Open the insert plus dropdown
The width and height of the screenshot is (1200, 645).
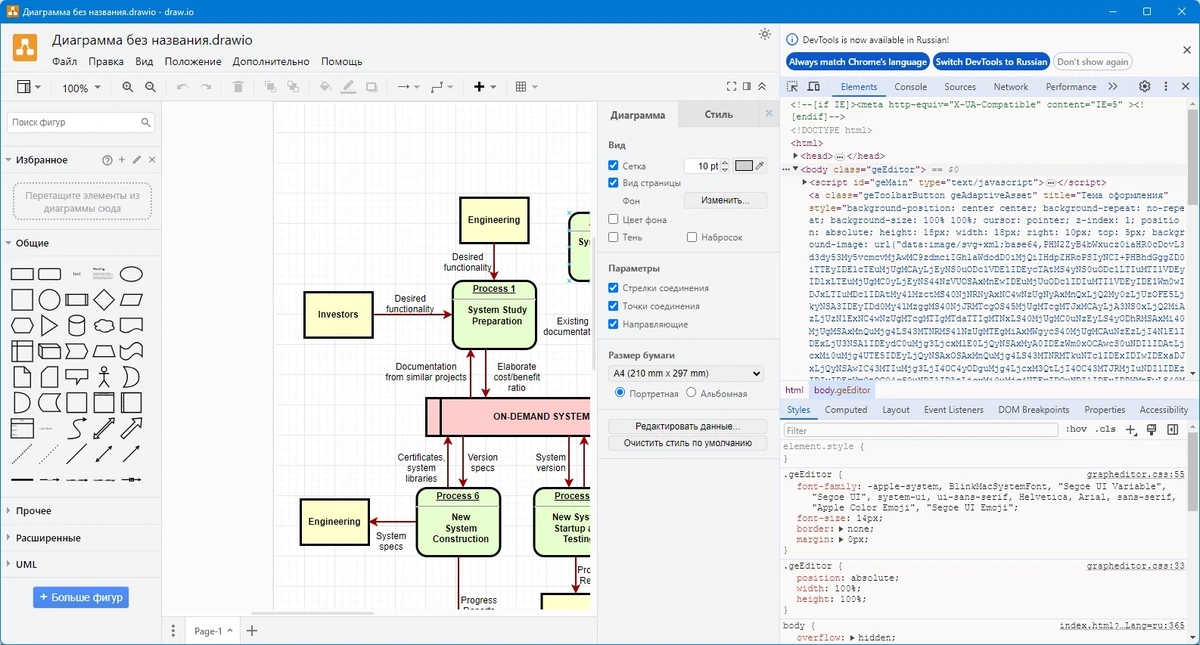[x=484, y=87]
